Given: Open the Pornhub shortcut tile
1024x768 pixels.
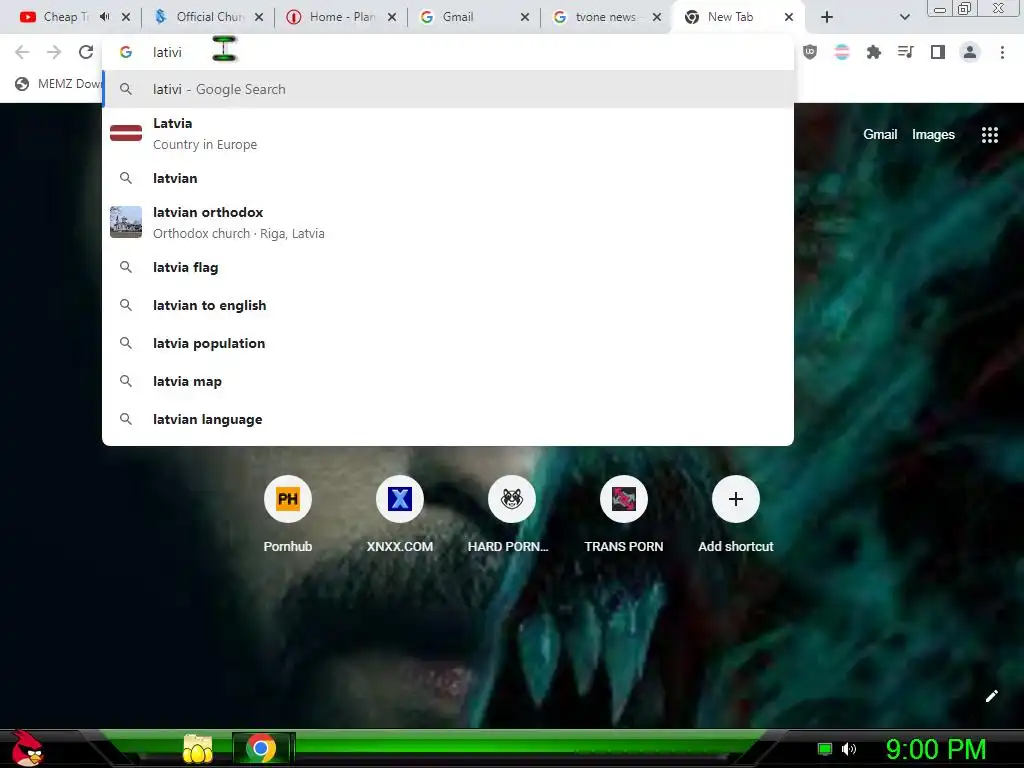Looking at the screenshot, I should point(287,515).
